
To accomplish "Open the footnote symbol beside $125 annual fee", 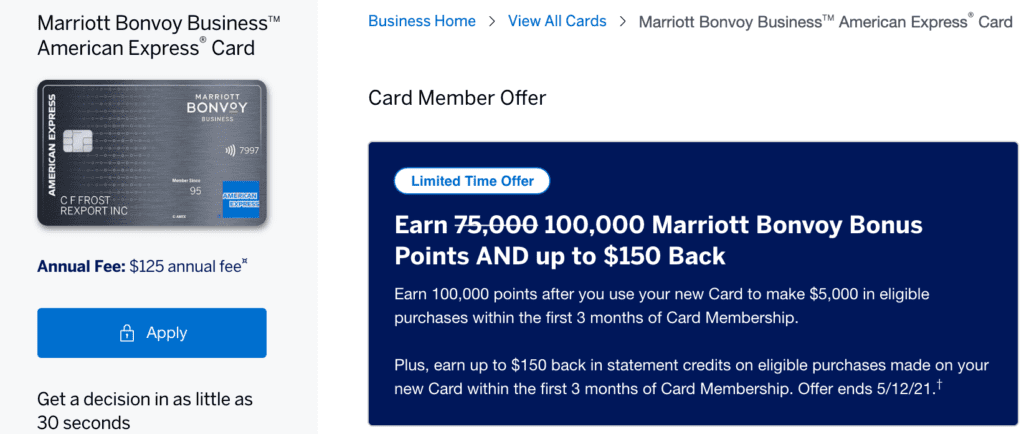I will pyautogui.click(x=243, y=264).
